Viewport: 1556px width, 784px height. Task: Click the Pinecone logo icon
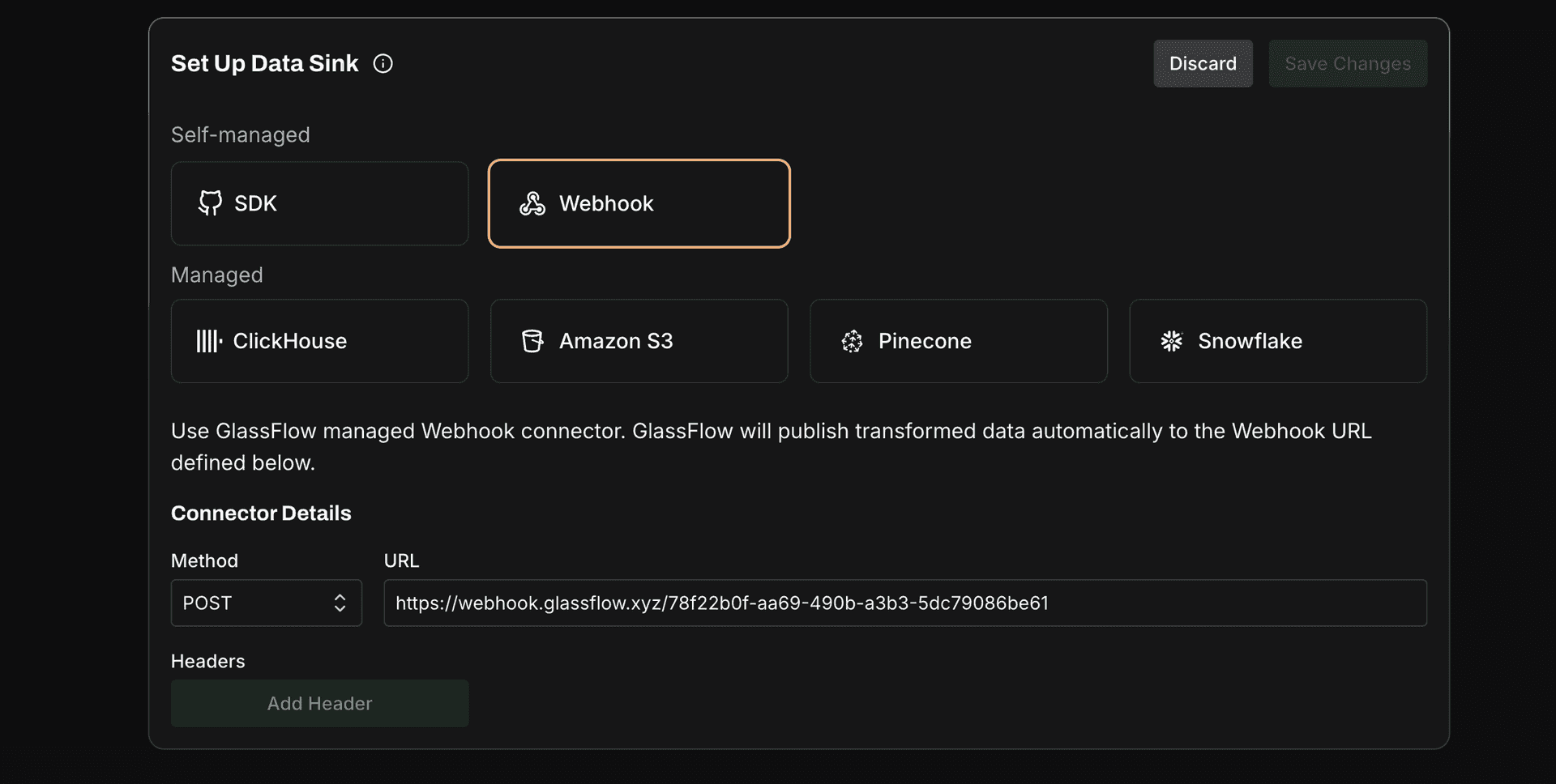click(852, 341)
